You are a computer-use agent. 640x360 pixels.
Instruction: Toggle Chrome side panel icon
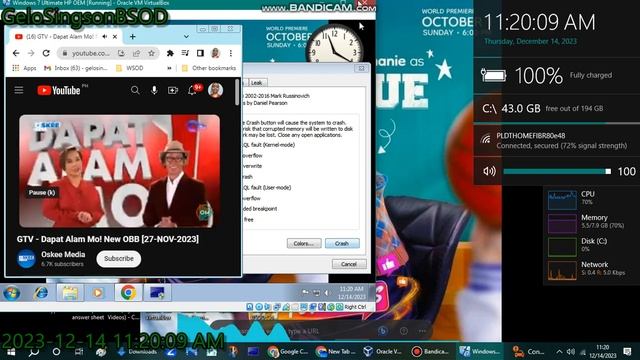click(200, 53)
